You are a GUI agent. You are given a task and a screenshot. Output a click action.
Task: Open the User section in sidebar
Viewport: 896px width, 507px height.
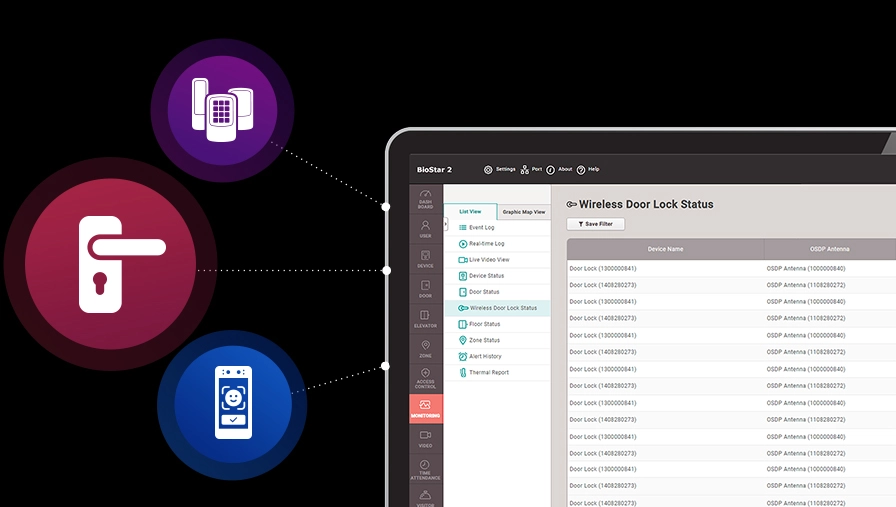coord(425,228)
